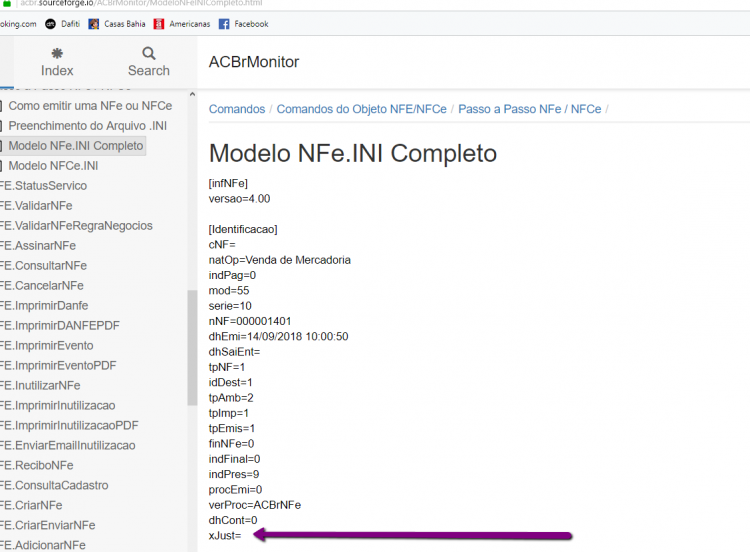This screenshot has height=552, width=750.
Task: Click the 'Modelo NFe.INI Completo' page heading
Action: pos(353,154)
